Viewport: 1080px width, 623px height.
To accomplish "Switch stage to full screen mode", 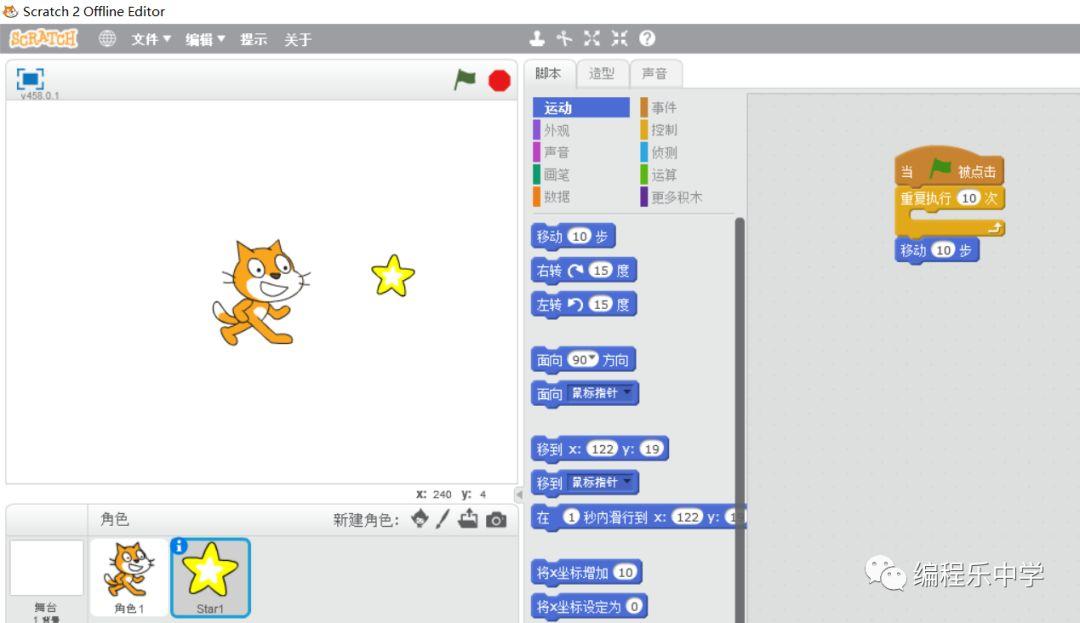I will pos(30,79).
